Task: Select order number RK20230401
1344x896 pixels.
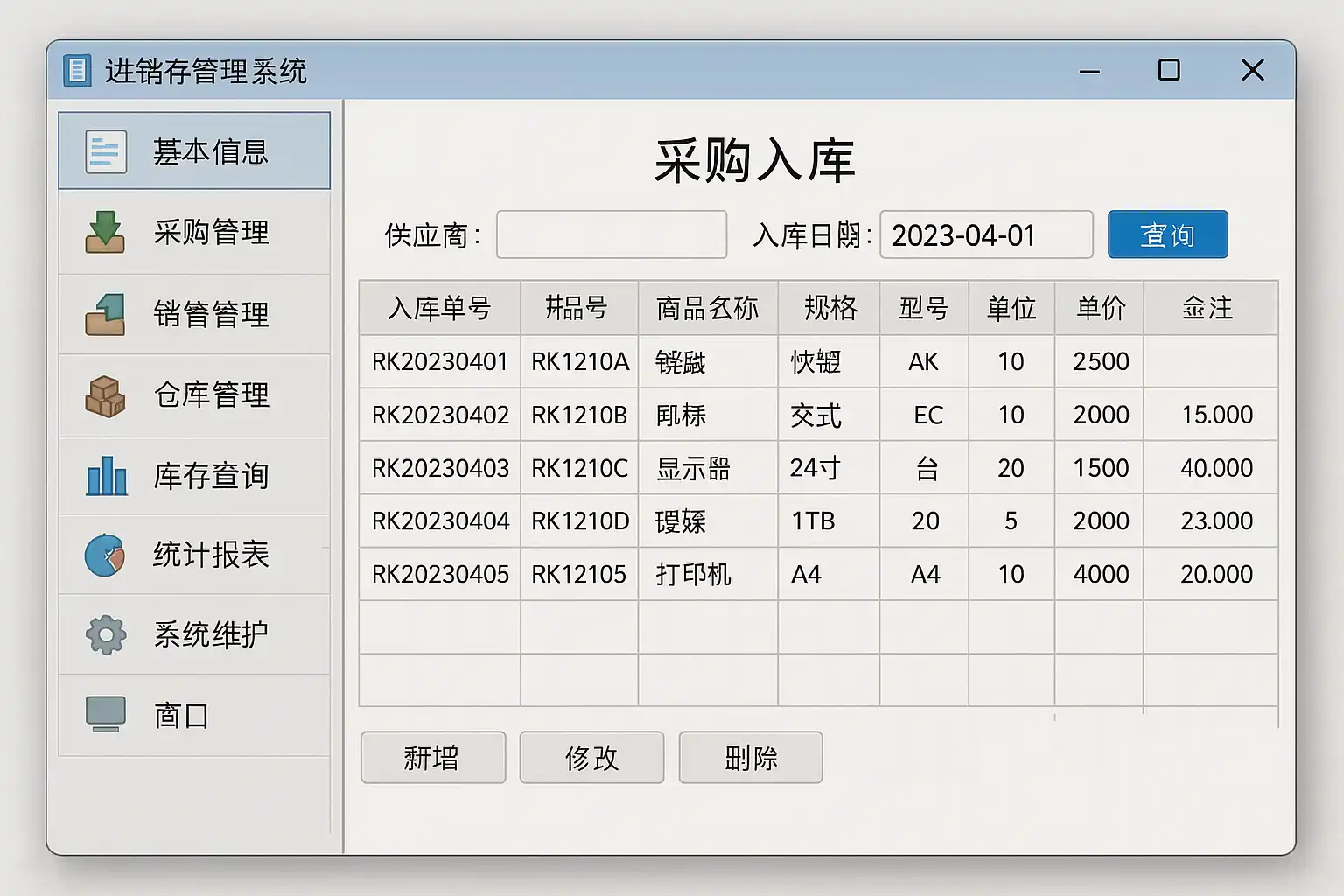Action: coord(439,361)
